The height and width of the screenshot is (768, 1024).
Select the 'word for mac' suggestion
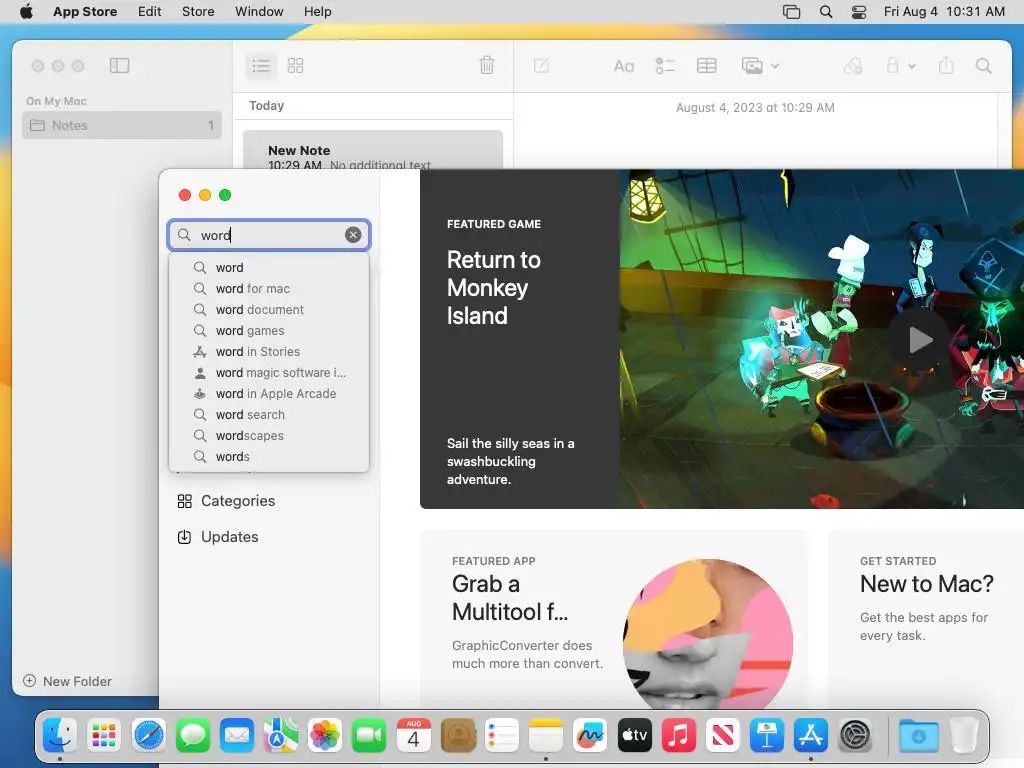(x=269, y=289)
